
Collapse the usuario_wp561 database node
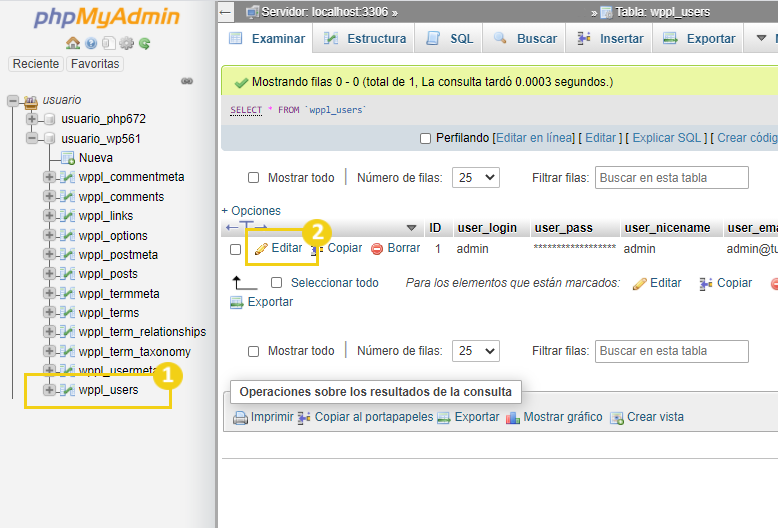(32, 138)
